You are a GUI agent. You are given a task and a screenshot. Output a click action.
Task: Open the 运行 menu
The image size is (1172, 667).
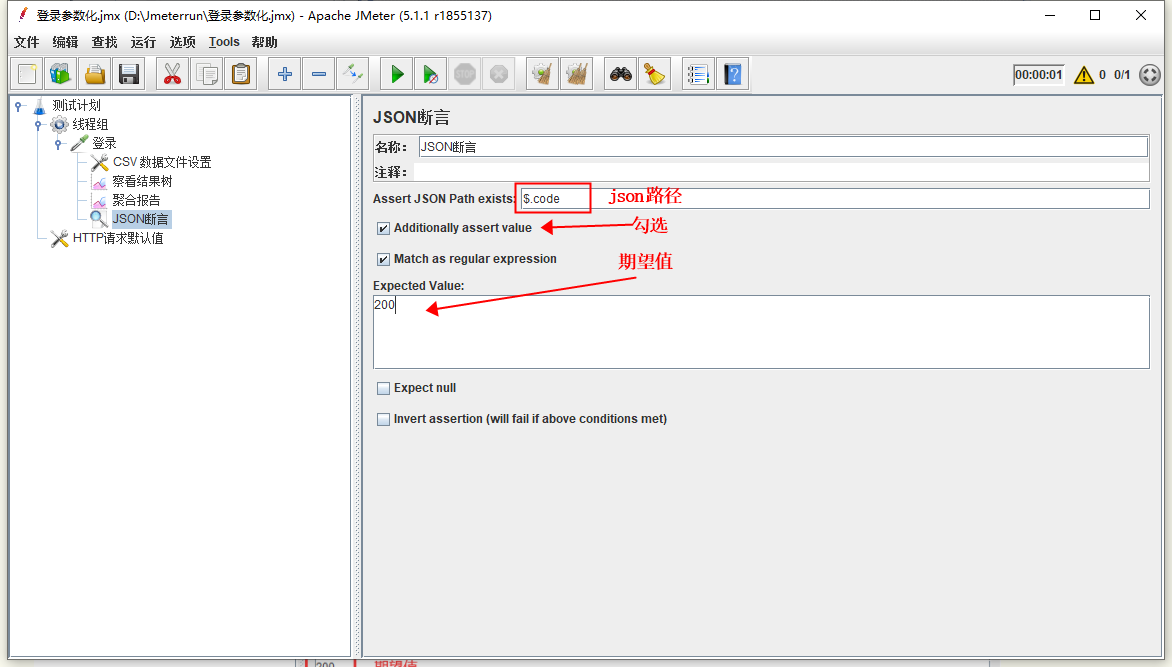[143, 42]
